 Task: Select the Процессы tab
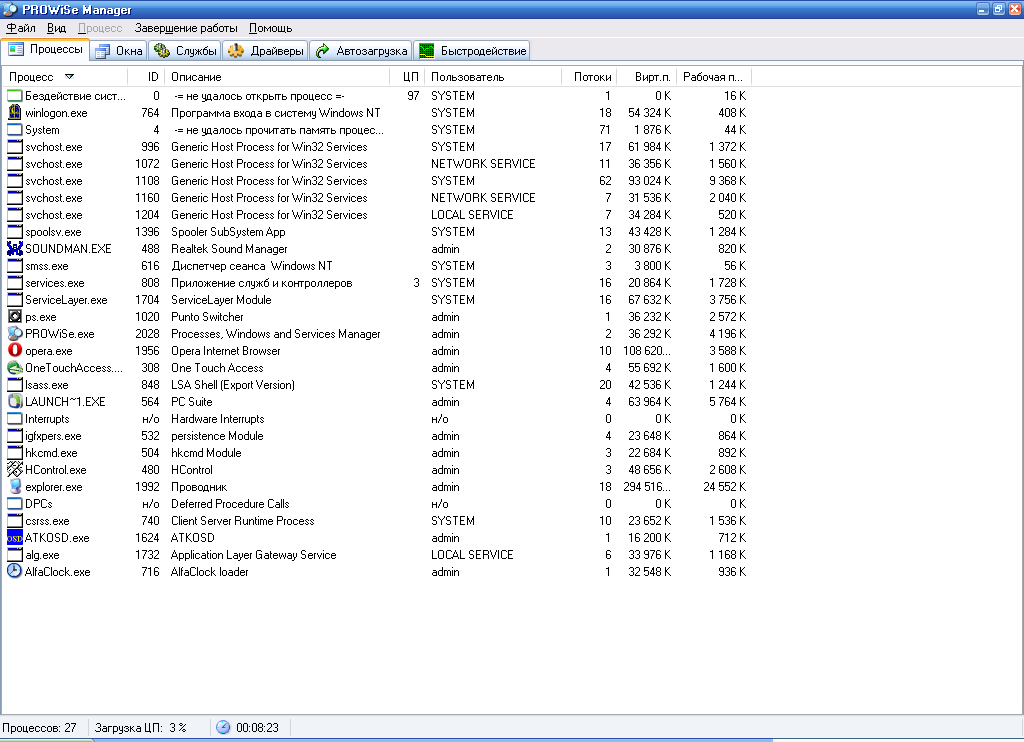tap(46, 50)
